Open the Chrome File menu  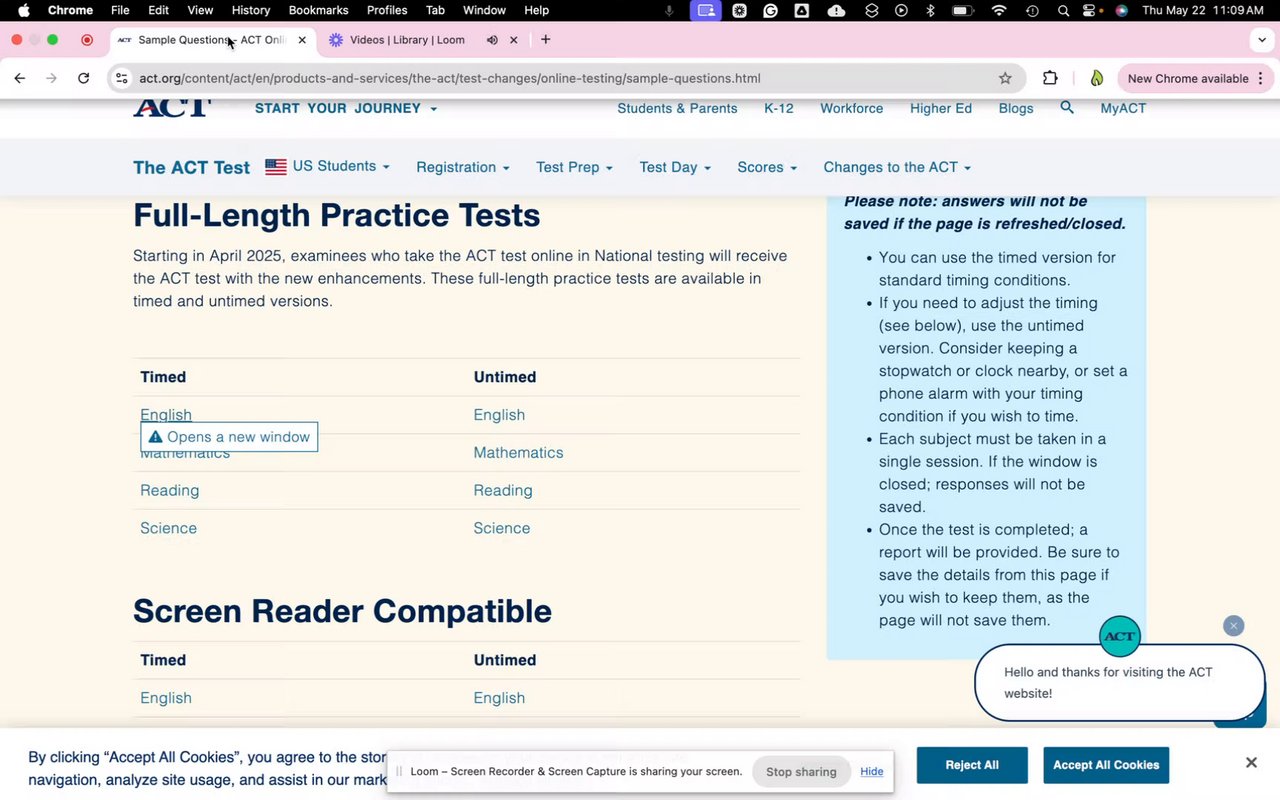pyautogui.click(x=120, y=10)
